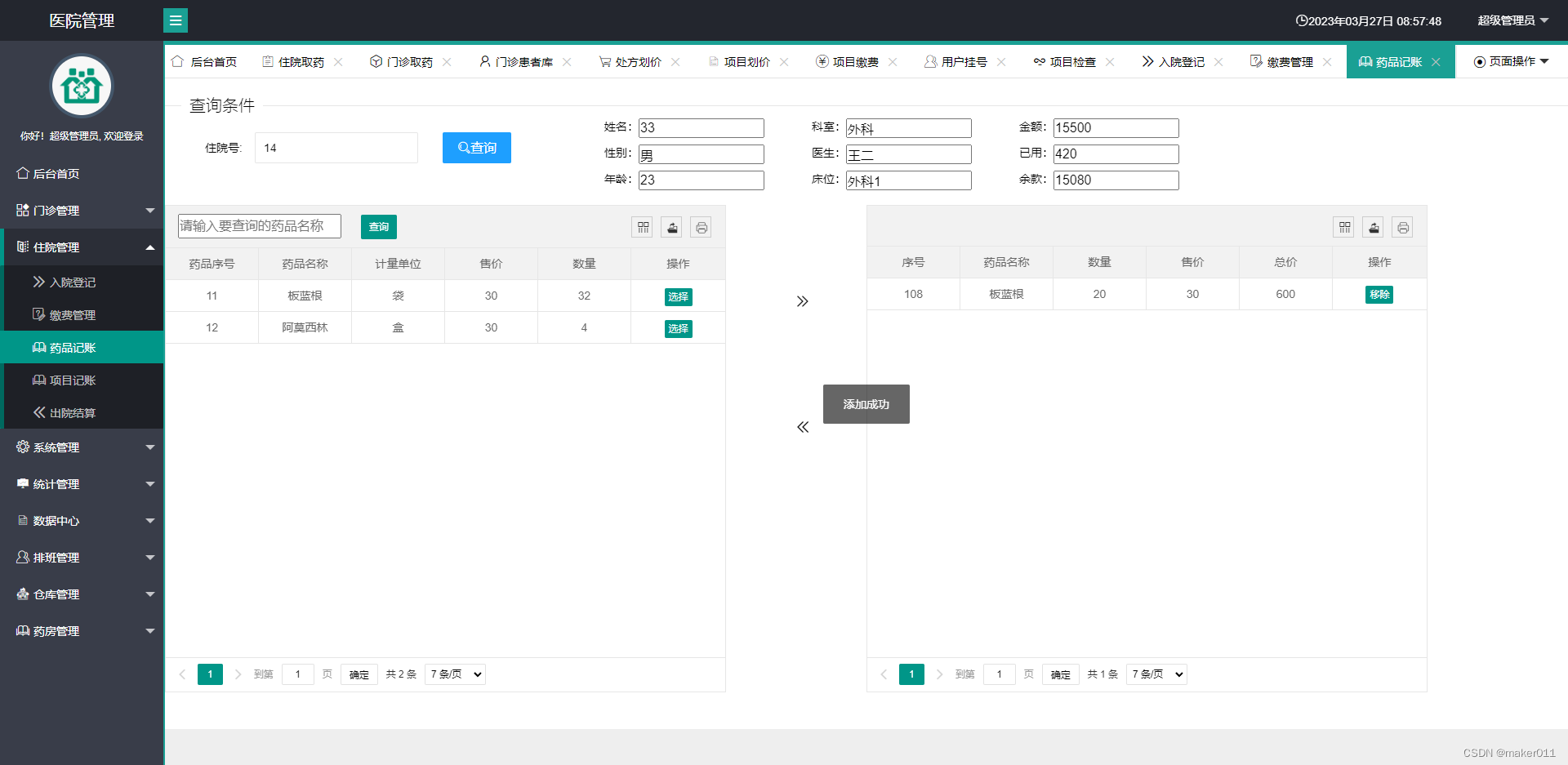Viewport: 1568px width, 765px height.
Task: Expand 系统管理 sidebar menu
Action: point(82,447)
